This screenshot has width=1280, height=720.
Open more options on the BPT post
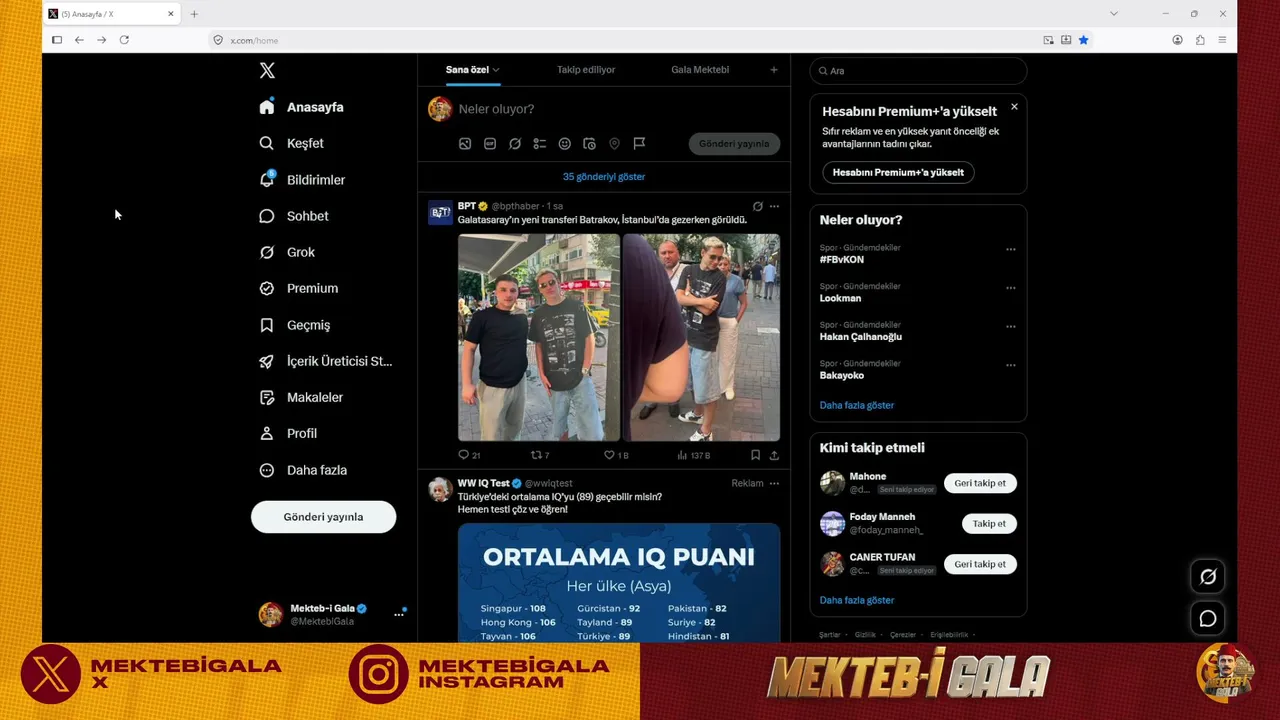click(x=774, y=206)
